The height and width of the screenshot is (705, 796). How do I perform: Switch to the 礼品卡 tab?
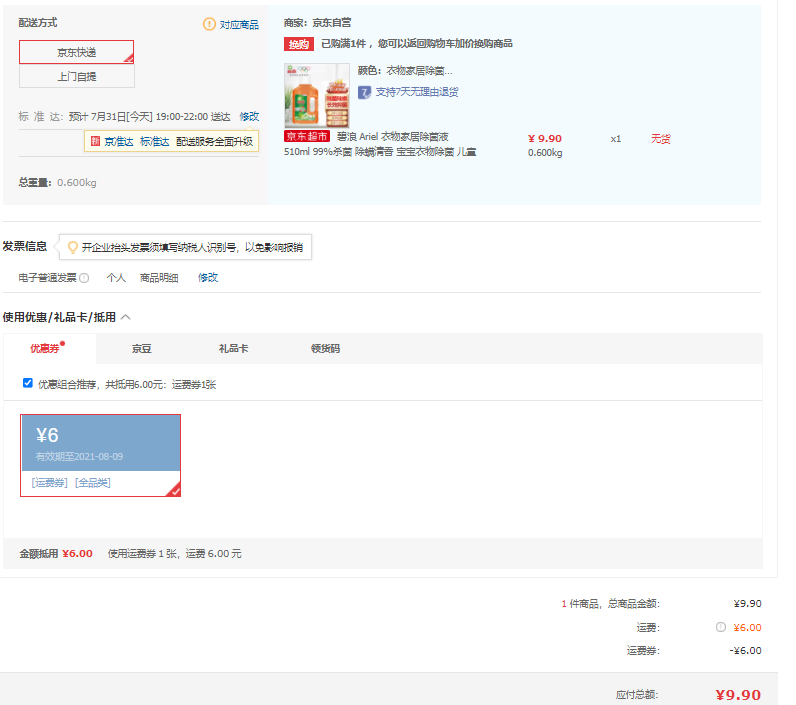click(x=234, y=349)
